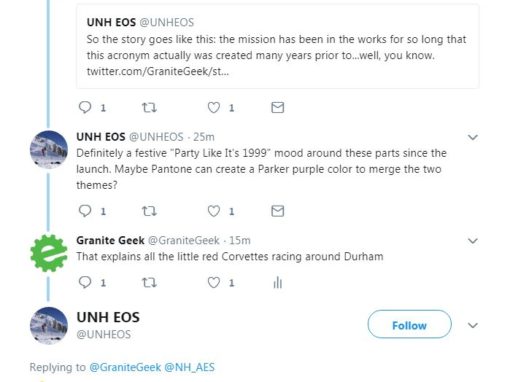
Task: Expand options for Granite Geek's 15m tweet
Action: [473, 240]
